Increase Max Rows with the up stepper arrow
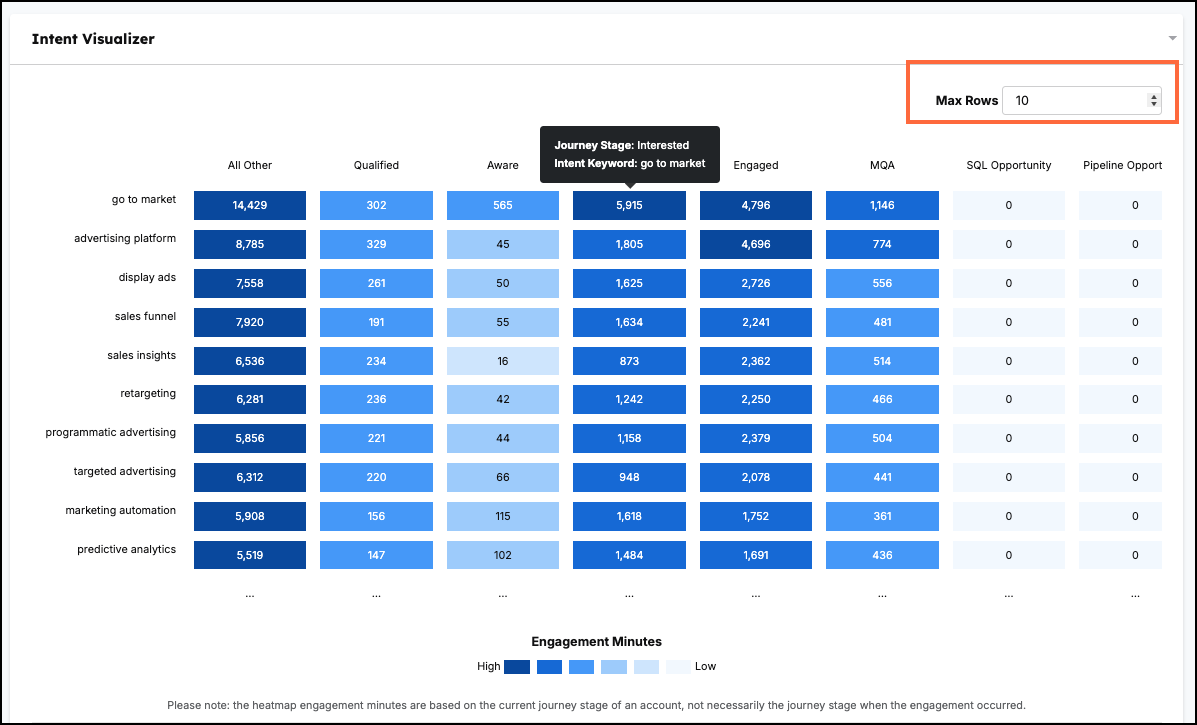This screenshot has height=725, width=1197. 1153,96
